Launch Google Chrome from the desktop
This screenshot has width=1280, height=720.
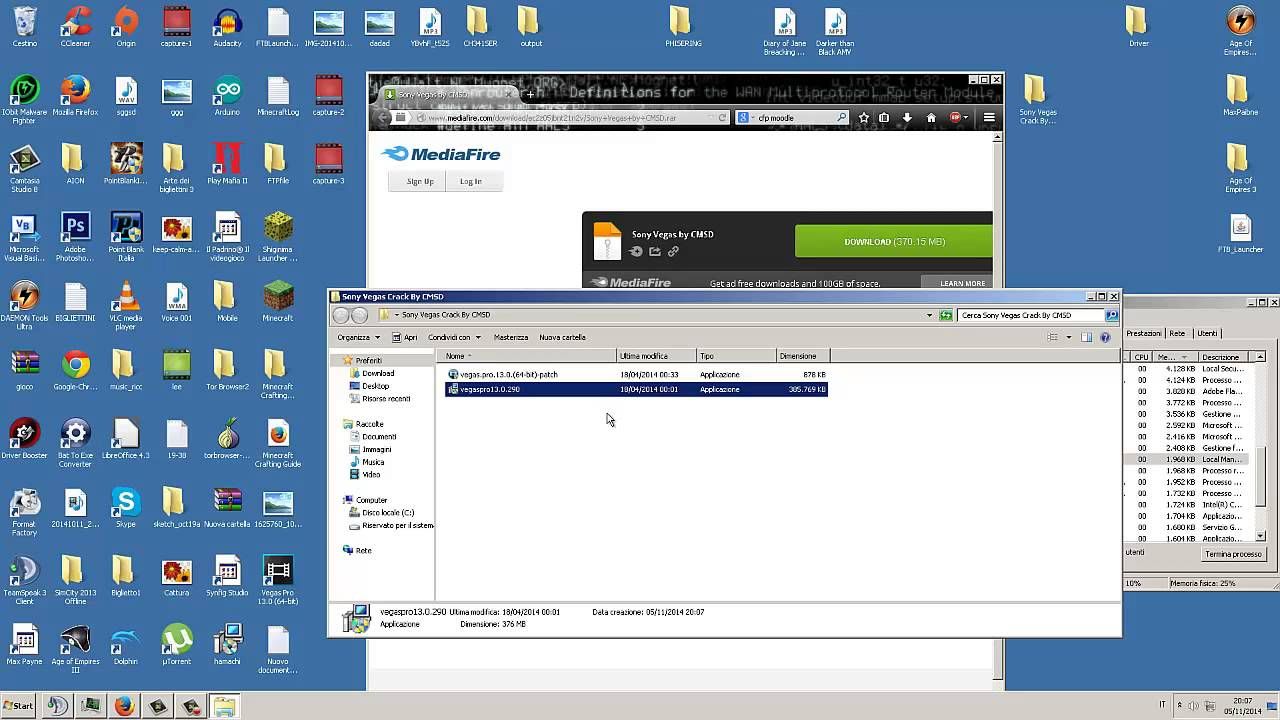(x=75, y=370)
